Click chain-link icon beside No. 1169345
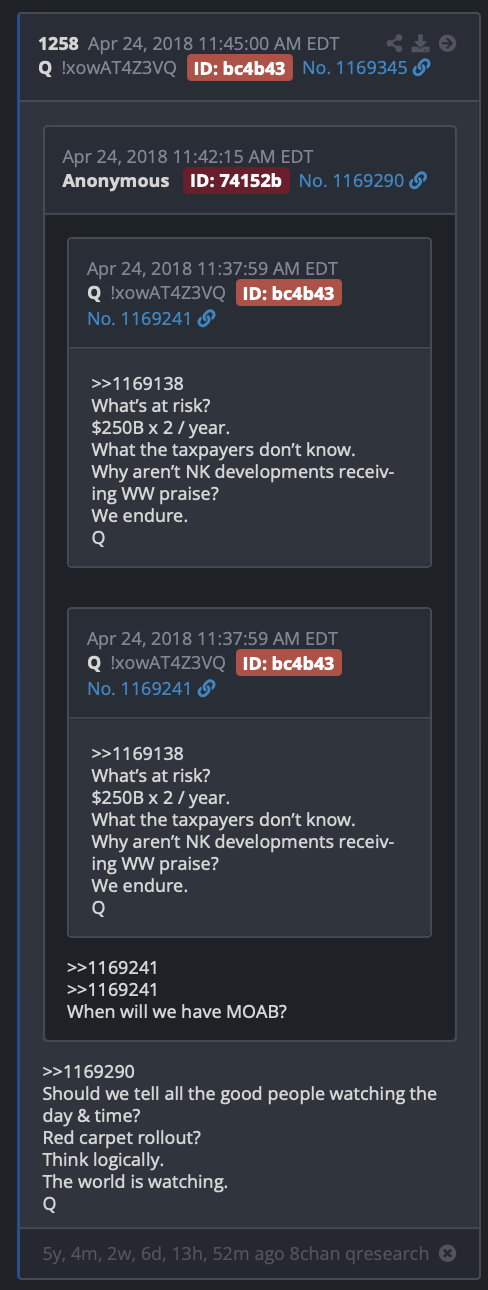Viewport: 488px width, 1290px height. pos(422,68)
